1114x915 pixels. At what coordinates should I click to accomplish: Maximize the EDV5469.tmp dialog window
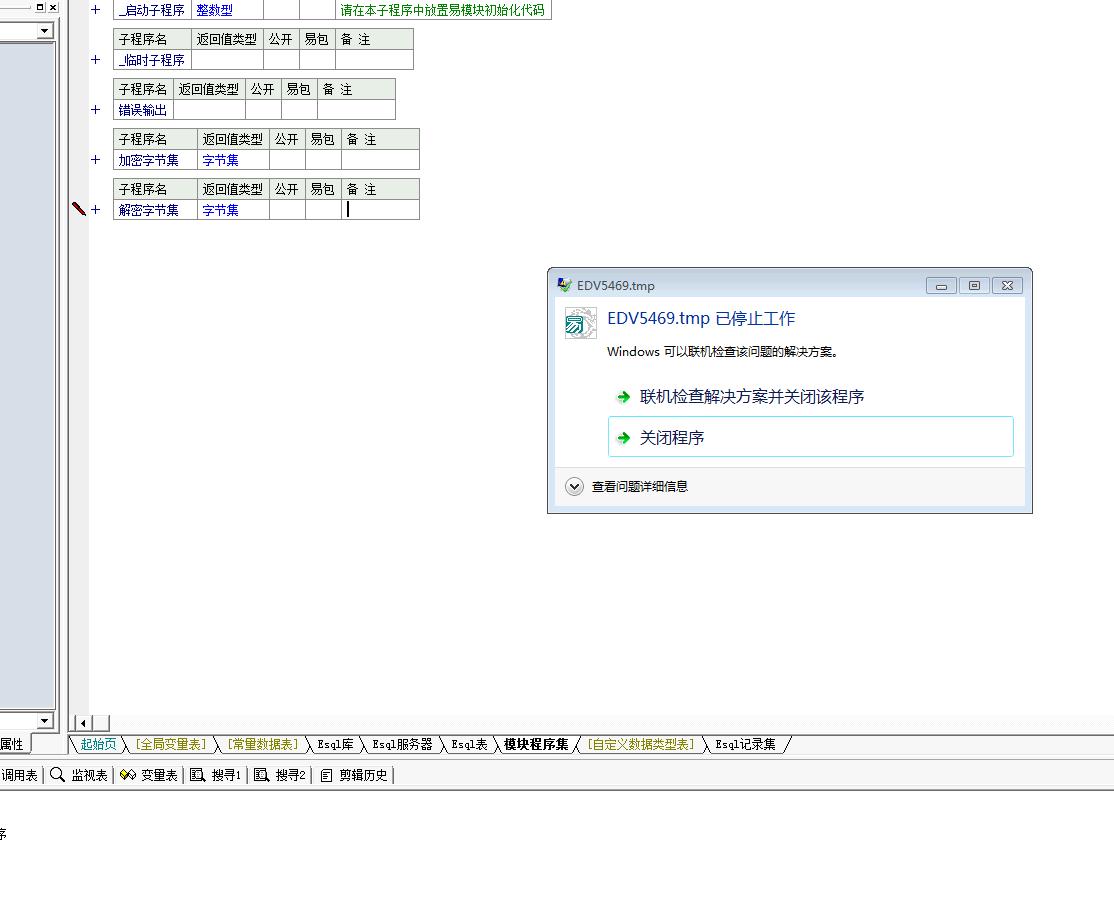pyautogui.click(x=974, y=286)
